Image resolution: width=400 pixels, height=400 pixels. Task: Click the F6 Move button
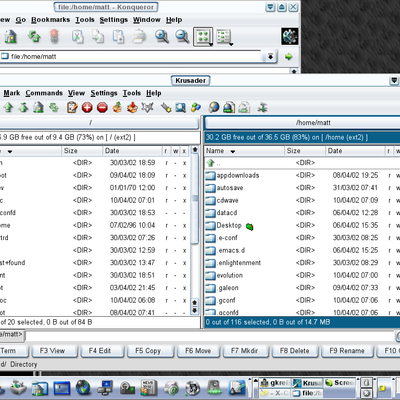pos(199,351)
